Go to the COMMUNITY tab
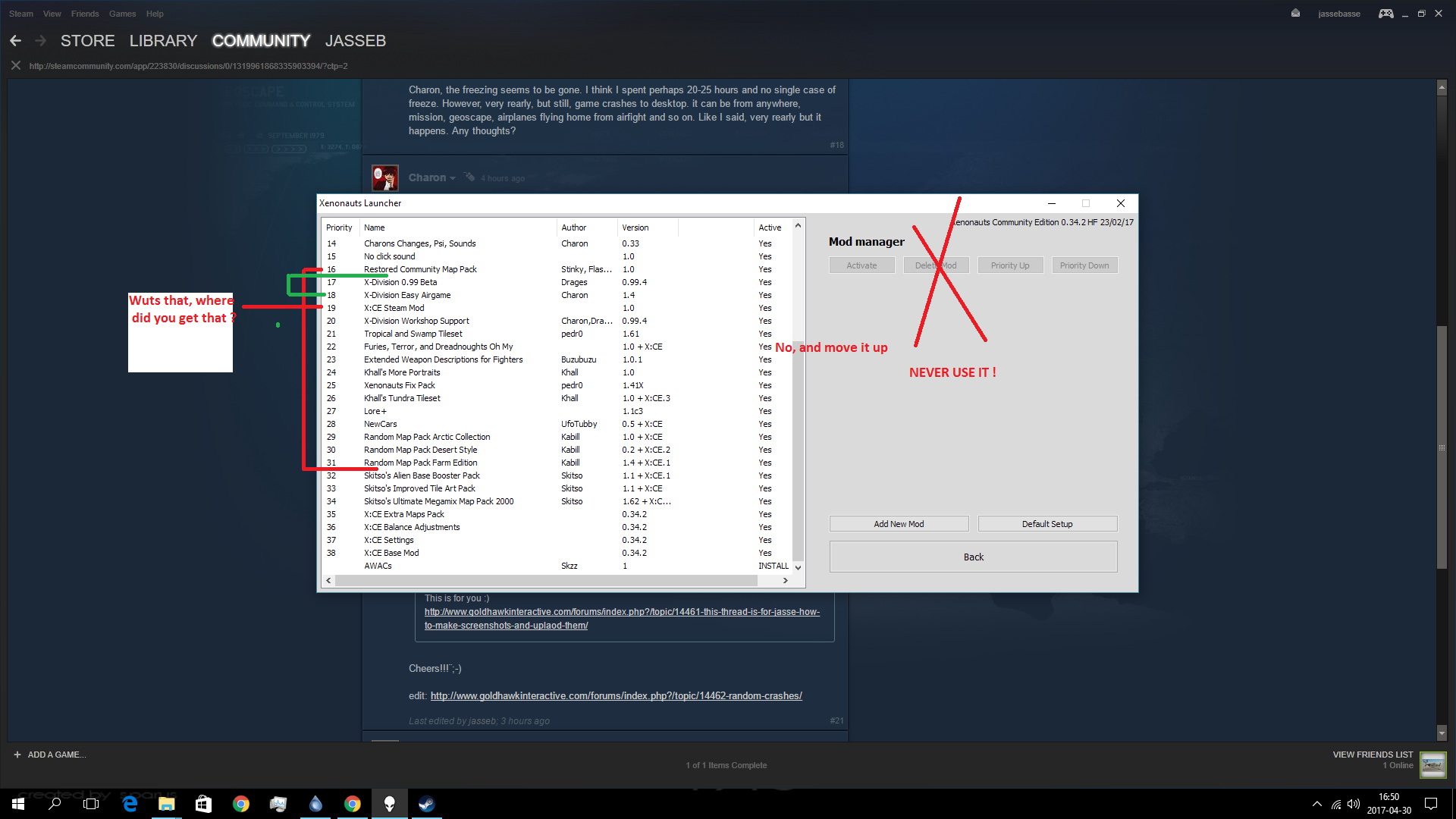1456x819 pixels. pos(261,41)
